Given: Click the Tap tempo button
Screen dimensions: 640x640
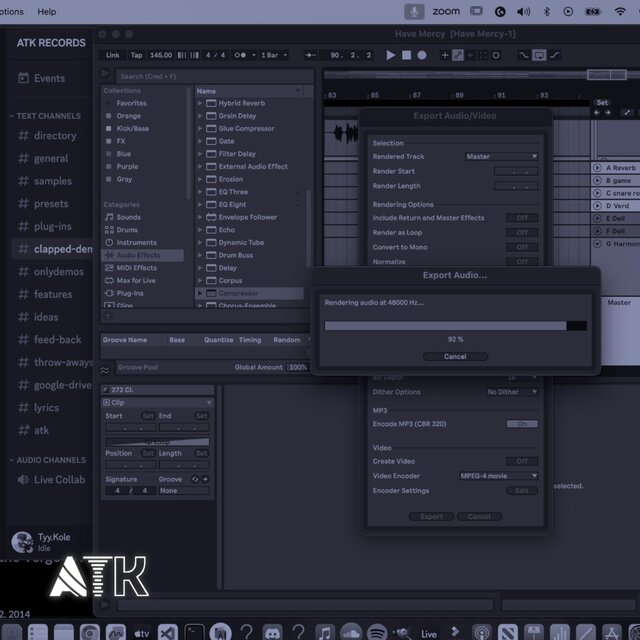Looking at the screenshot, I should click(137, 55).
